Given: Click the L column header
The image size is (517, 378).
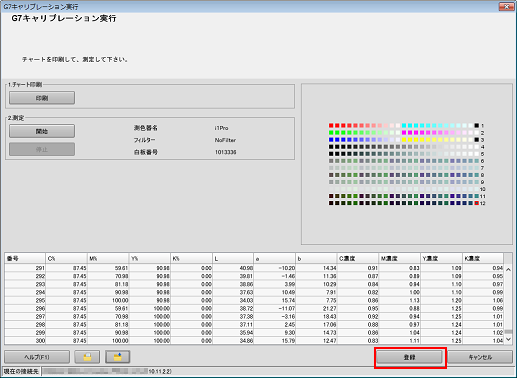Looking at the screenshot, I should tap(233, 258).
